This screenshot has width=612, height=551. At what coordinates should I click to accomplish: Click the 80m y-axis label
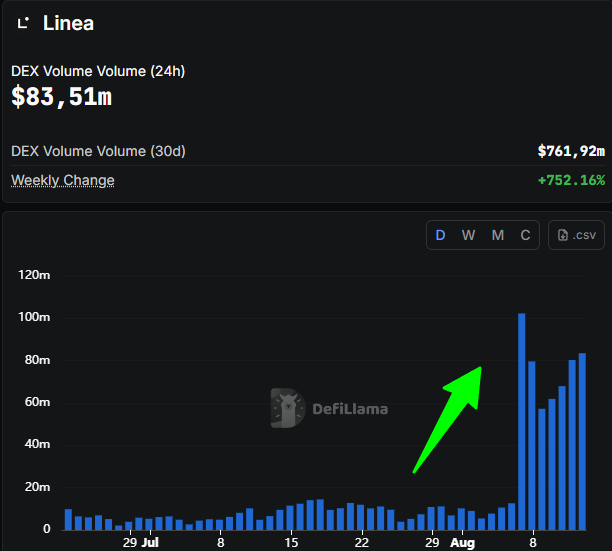coord(37,360)
